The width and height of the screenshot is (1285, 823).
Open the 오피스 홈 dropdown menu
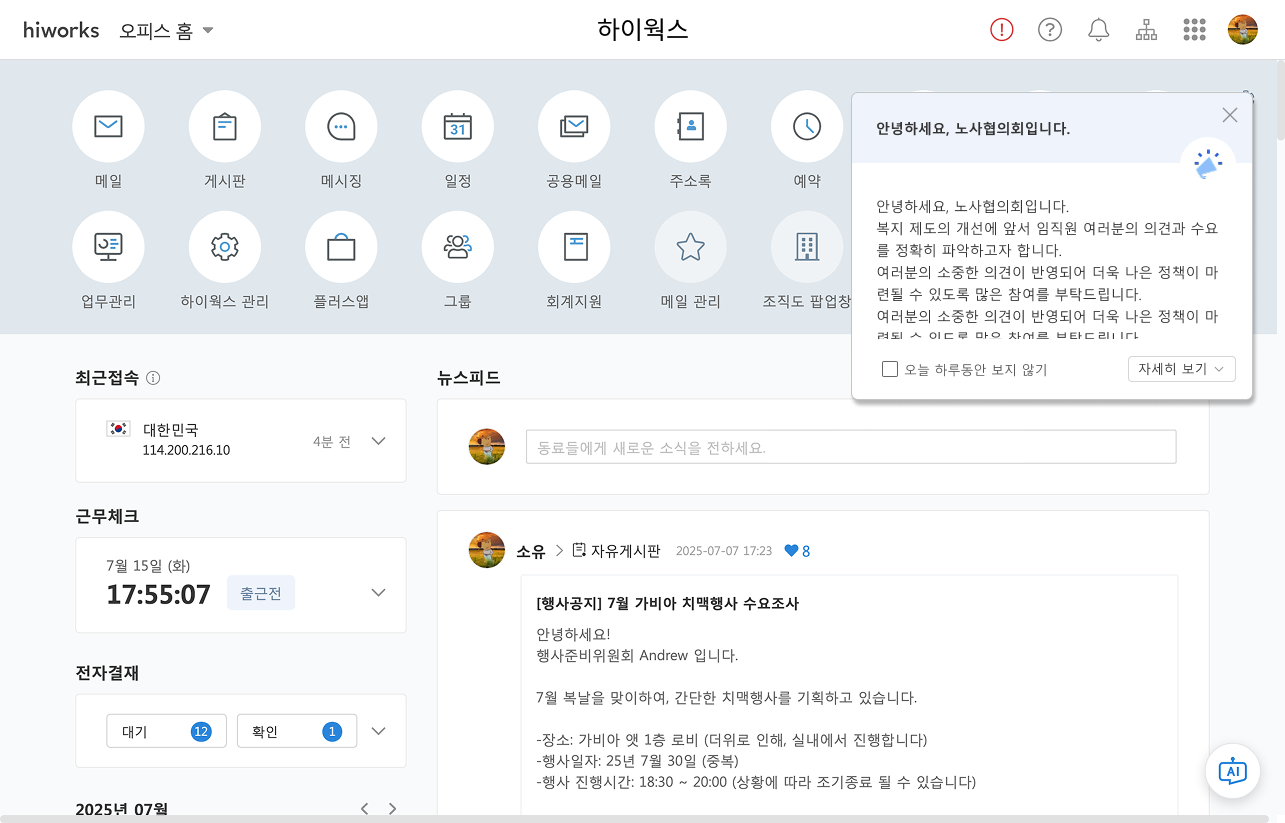tap(166, 30)
